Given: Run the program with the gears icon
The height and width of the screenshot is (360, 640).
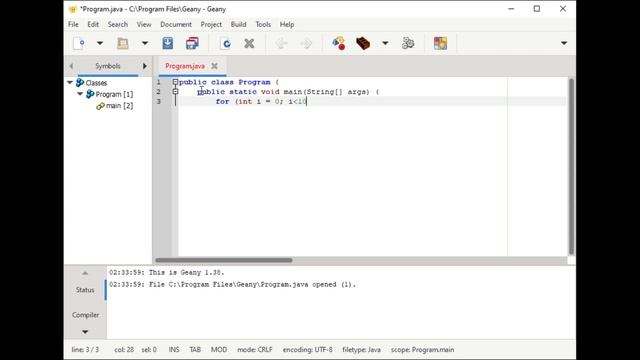Looking at the screenshot, I should (x=408, y=43).
